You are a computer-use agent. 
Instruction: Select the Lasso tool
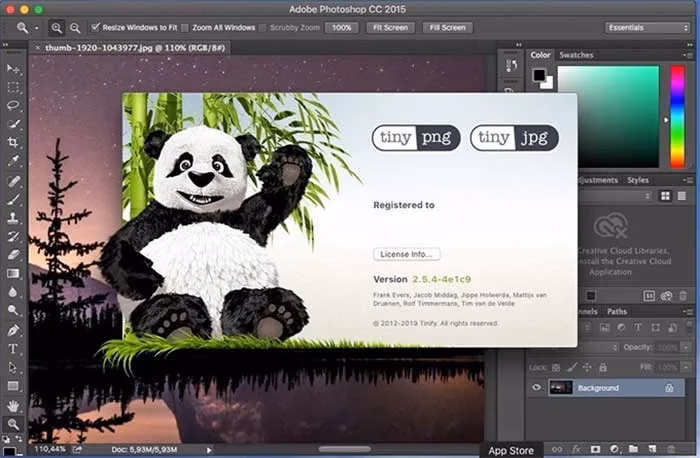(x=13, y=105)
